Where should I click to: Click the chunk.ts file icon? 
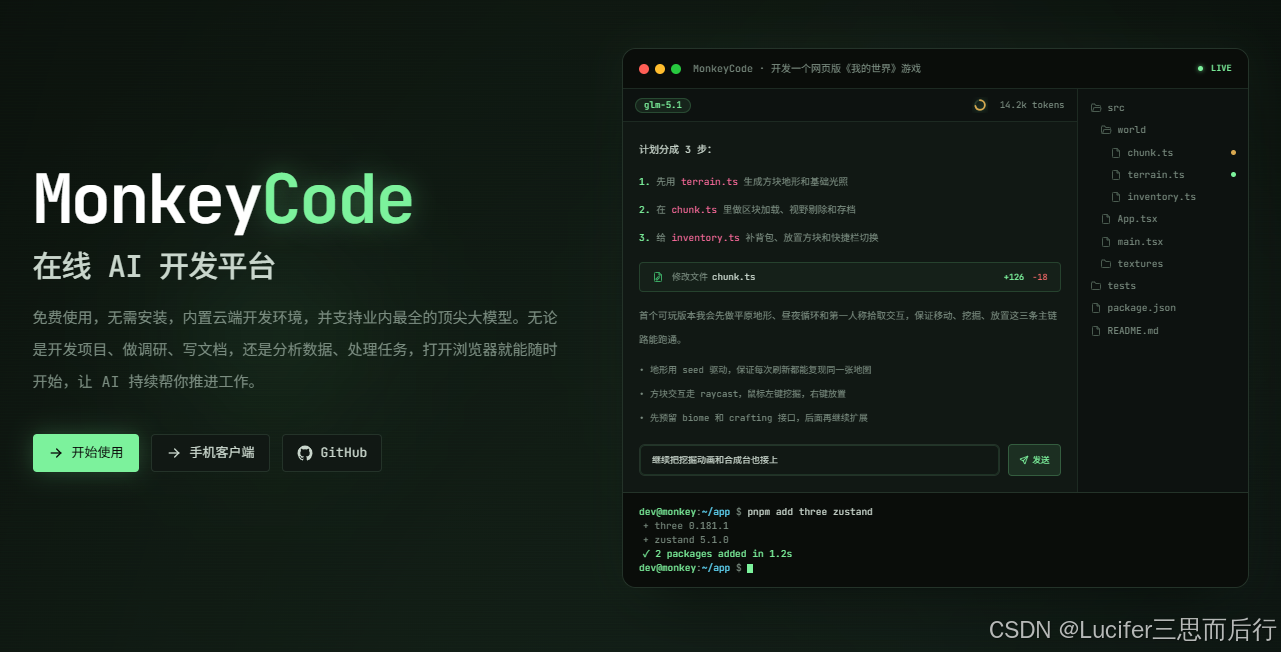click(1116, 153)
